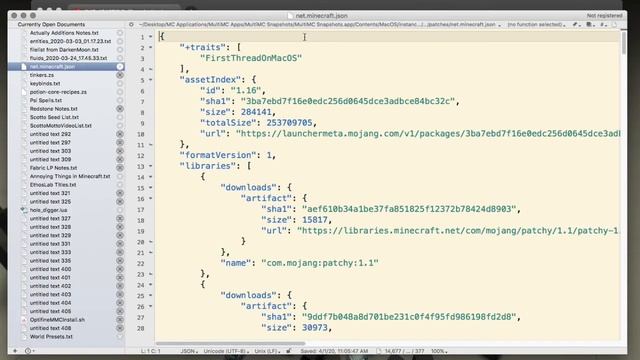Click the 'Not registered' label in title bar
640x360 pixels.
click(604, 16)
